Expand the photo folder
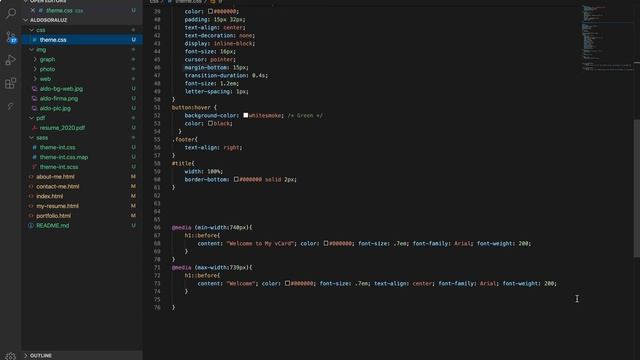640x360 pixels. pos(35,69)
